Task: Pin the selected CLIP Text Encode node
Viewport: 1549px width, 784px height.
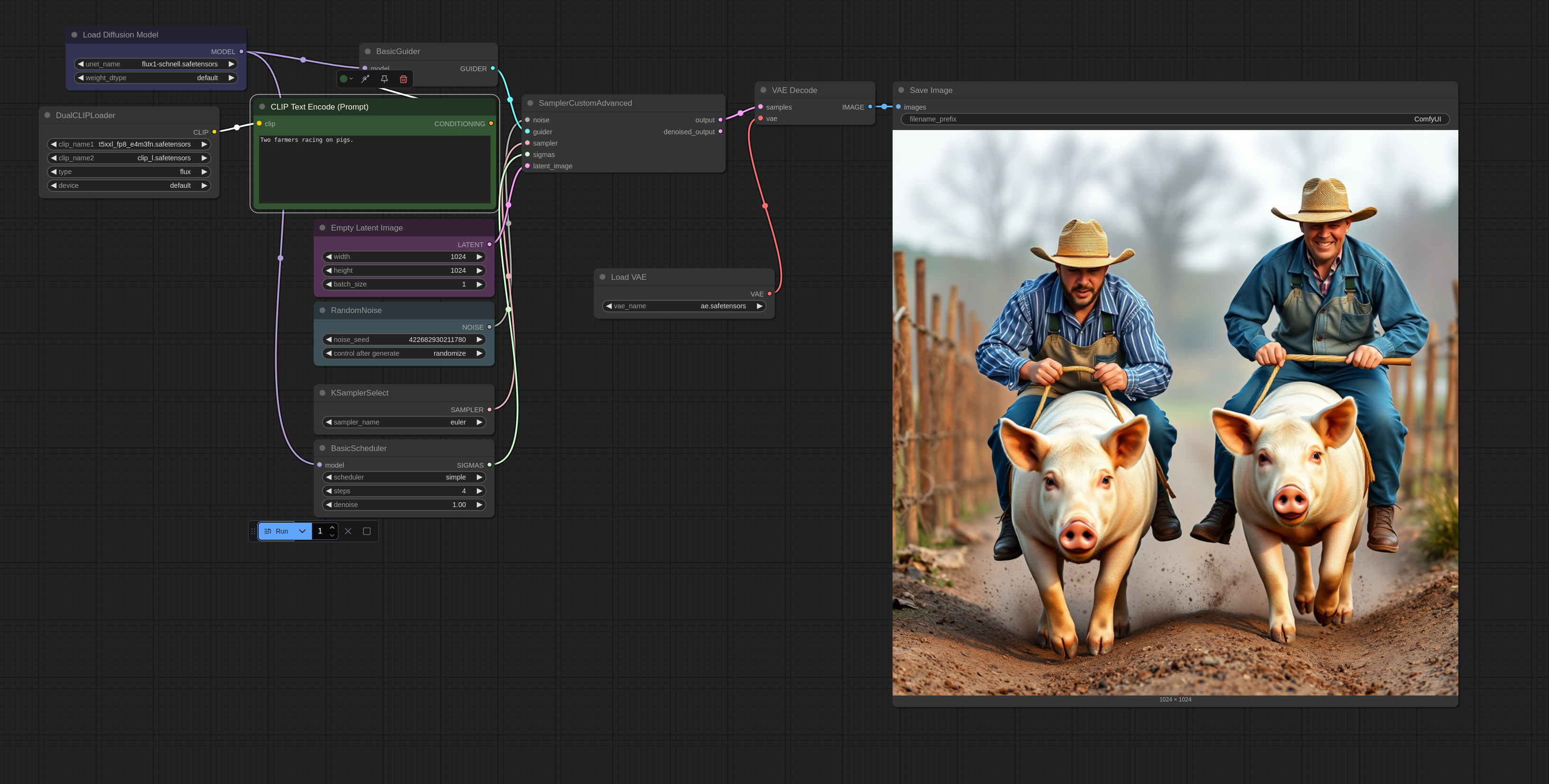Action: [384, 79]
